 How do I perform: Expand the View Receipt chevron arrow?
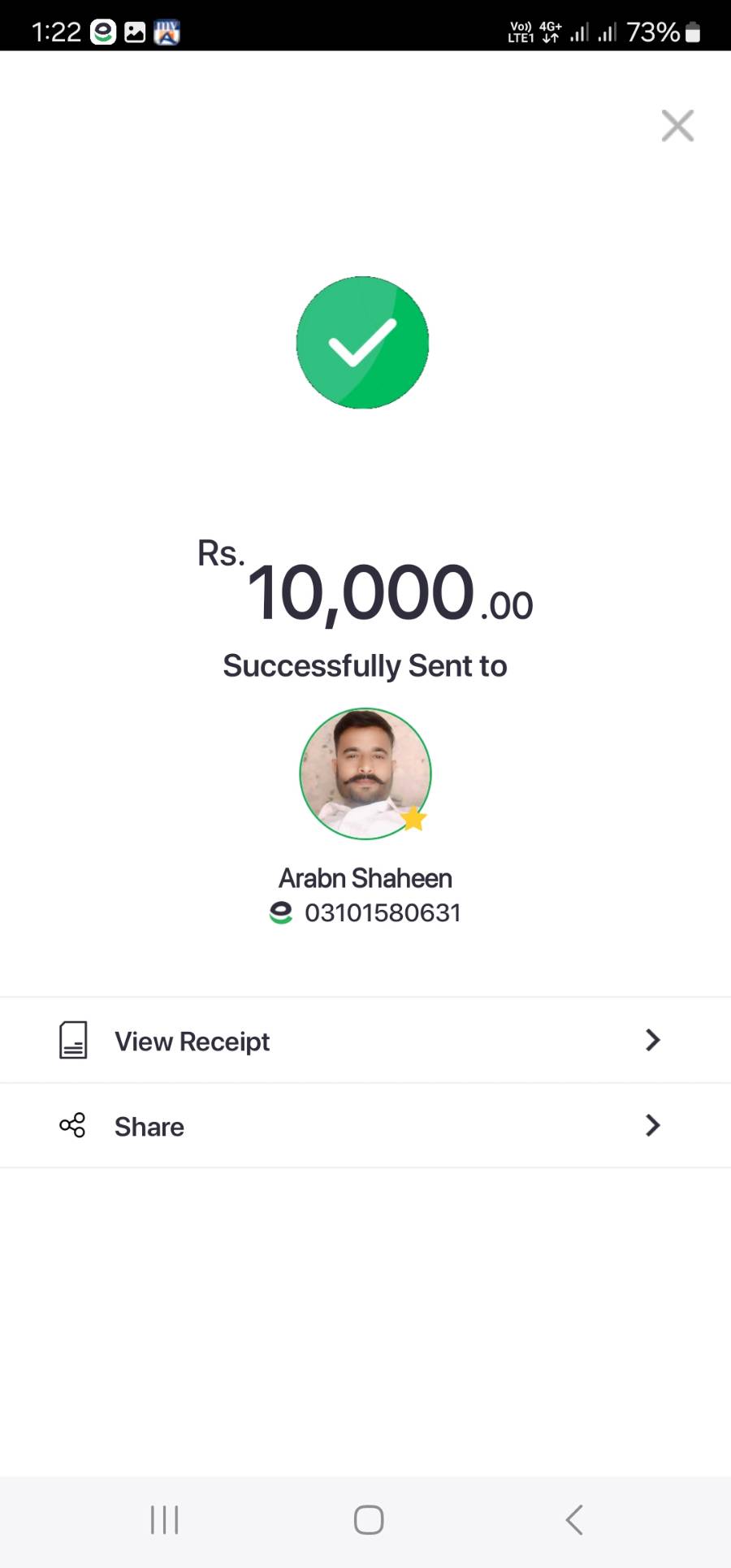[652, 1041]
